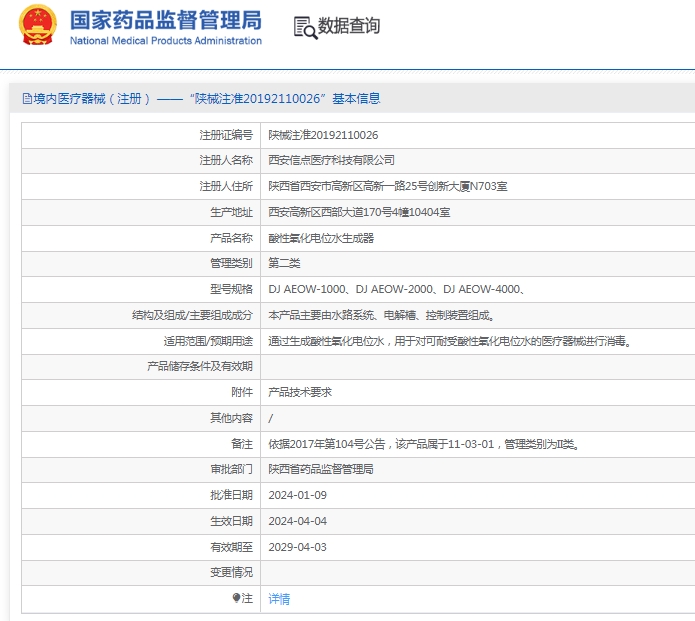Click the 注册人住所 label
Screen dimensions: 695x621
click(226, 186)
